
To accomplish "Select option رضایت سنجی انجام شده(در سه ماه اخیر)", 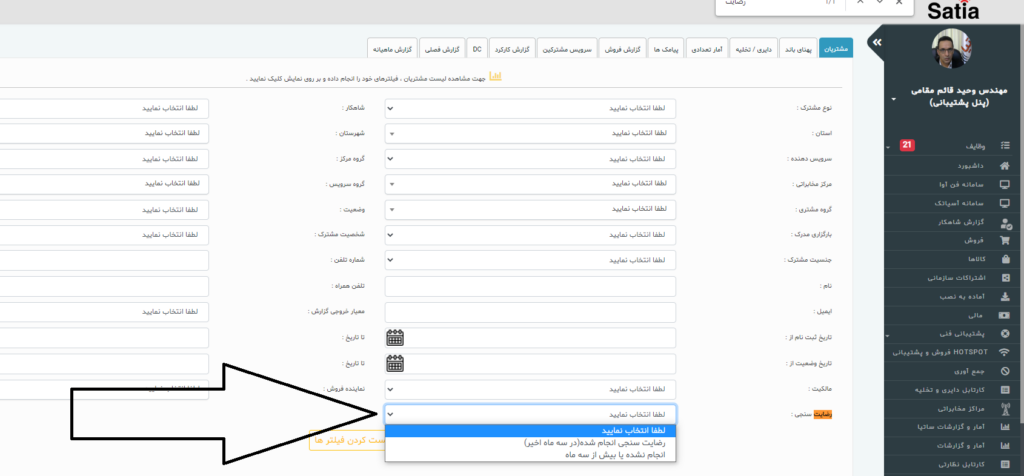I will 530,442.
